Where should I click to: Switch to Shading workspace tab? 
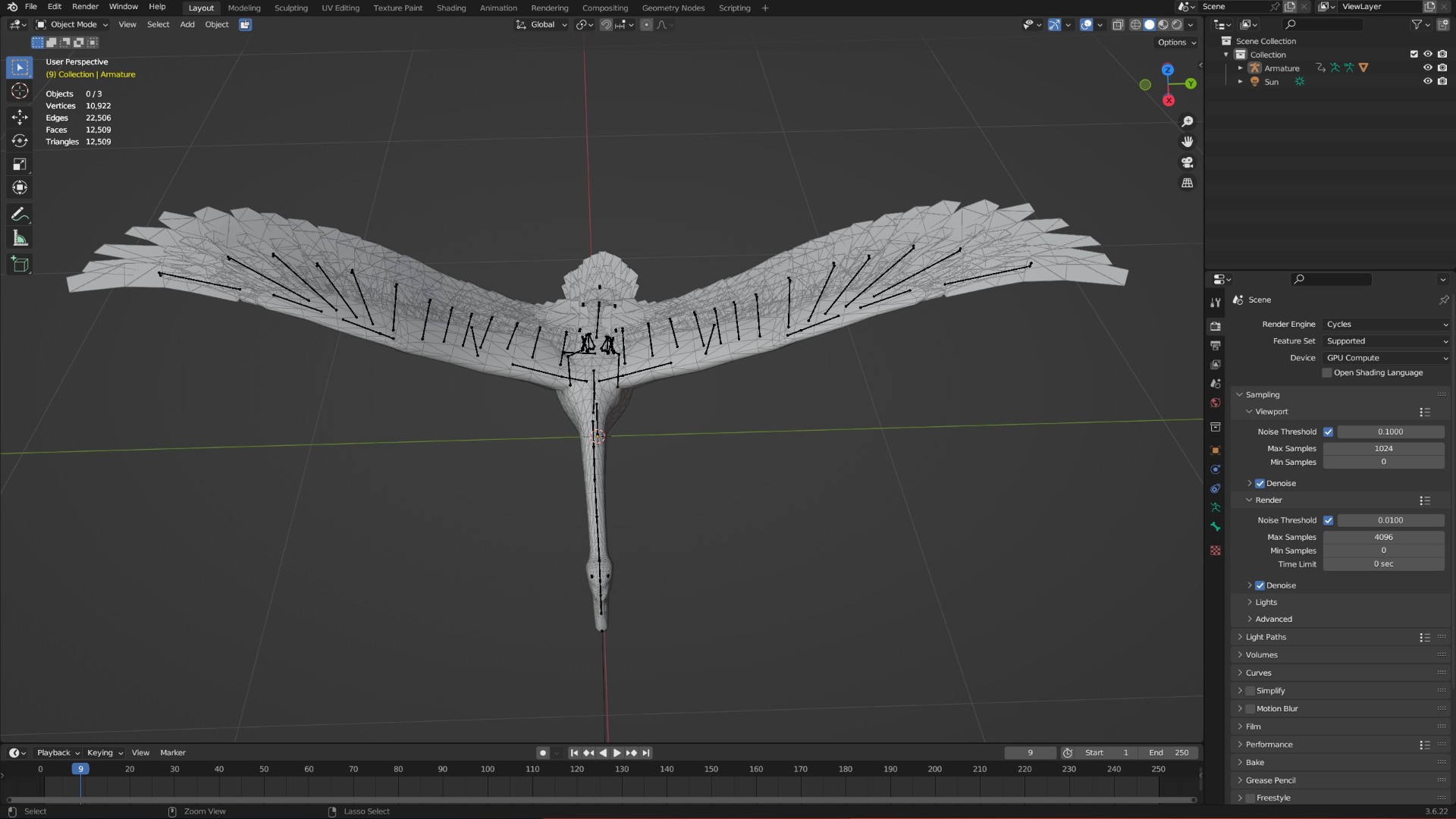coord(451,8)
